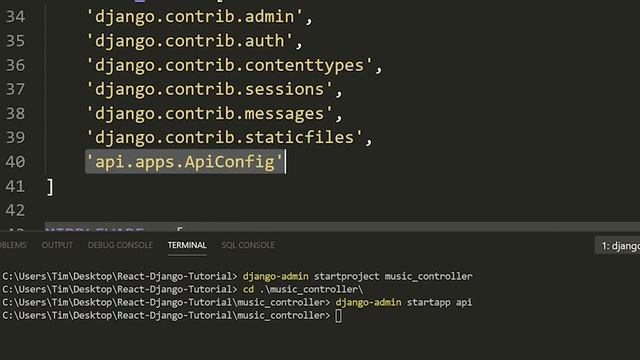Click line 'django.contrib.admin' in editor
Viewport: 640px width, 360px height.
coord(199,17)
